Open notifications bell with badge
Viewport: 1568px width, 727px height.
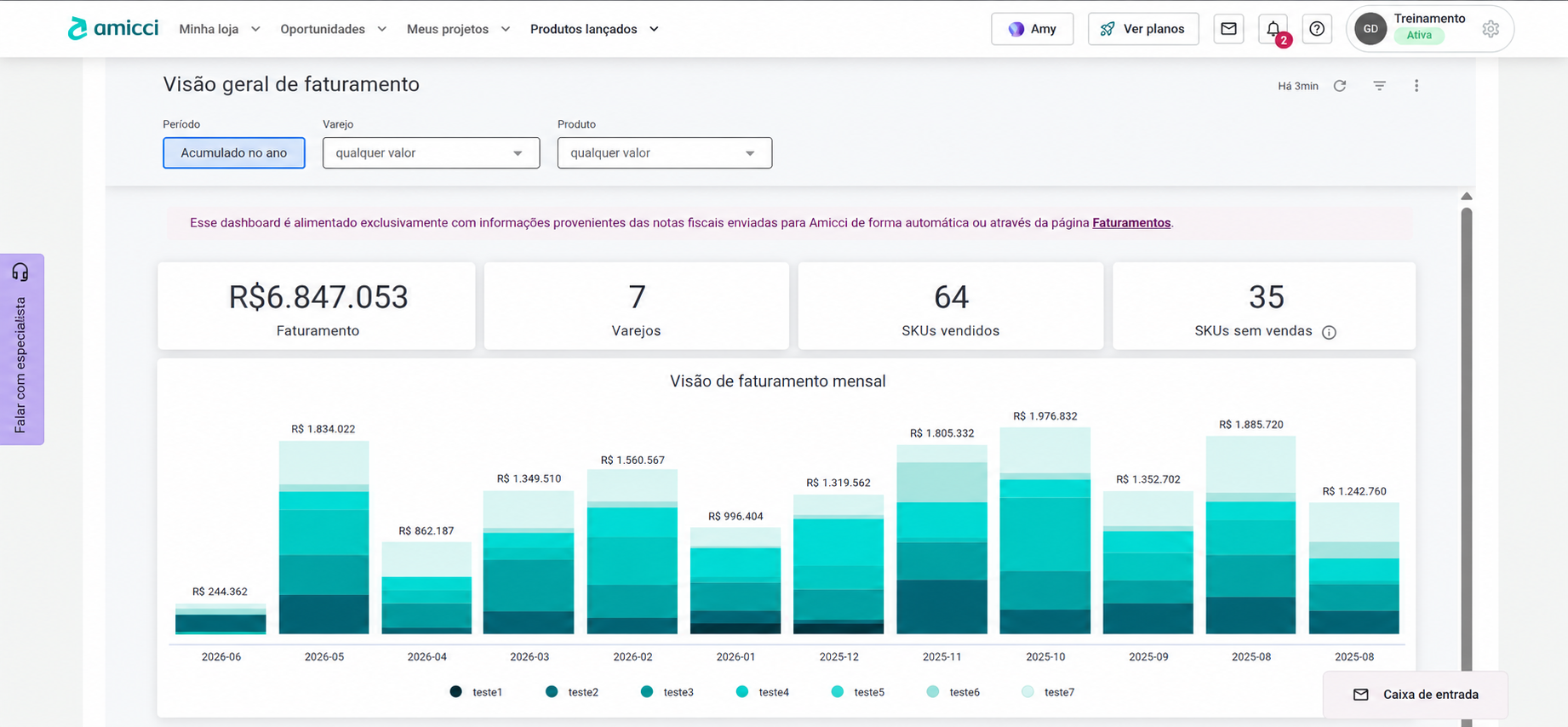click(x=1273, y=29)
